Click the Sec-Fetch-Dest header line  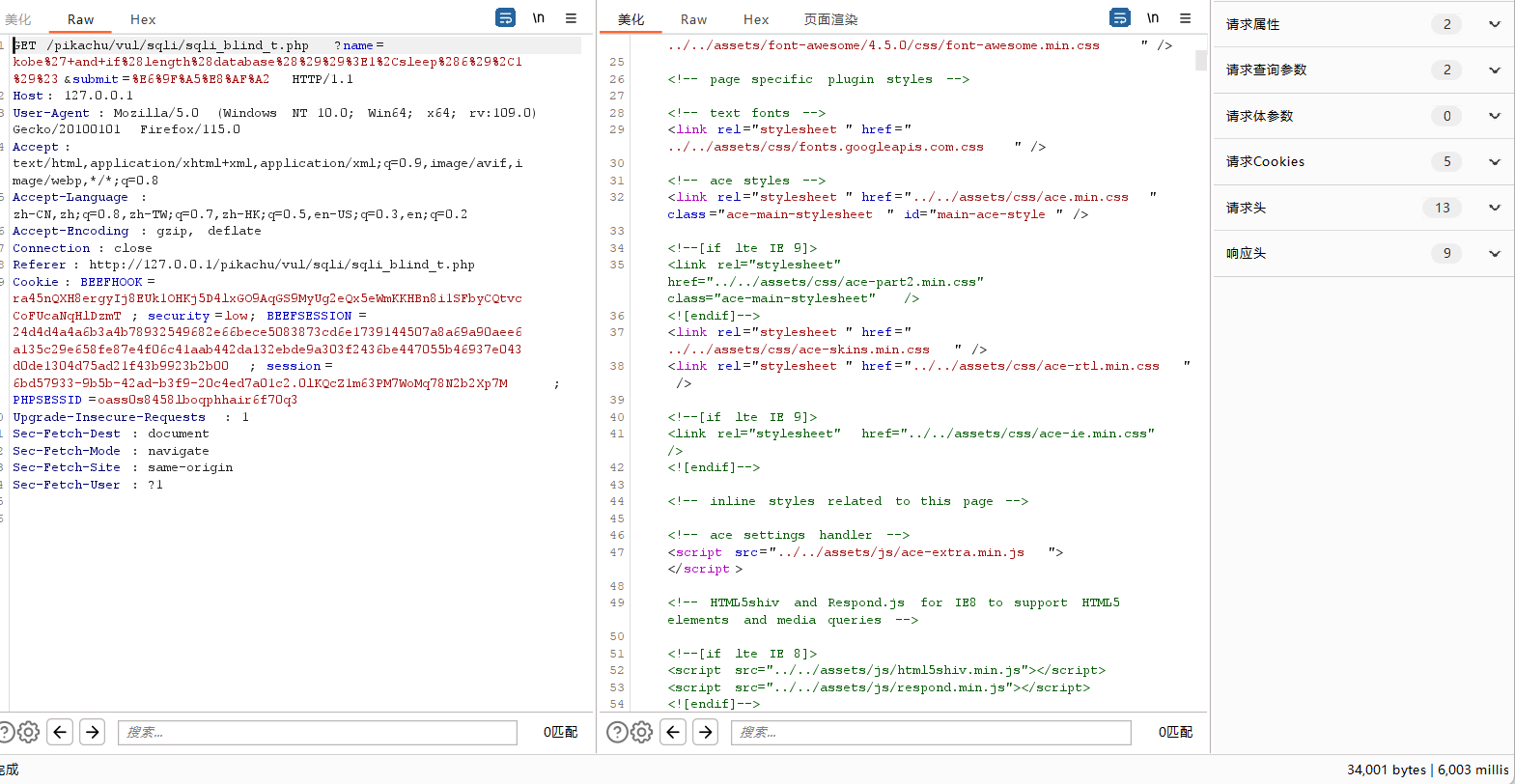point(111,434)
